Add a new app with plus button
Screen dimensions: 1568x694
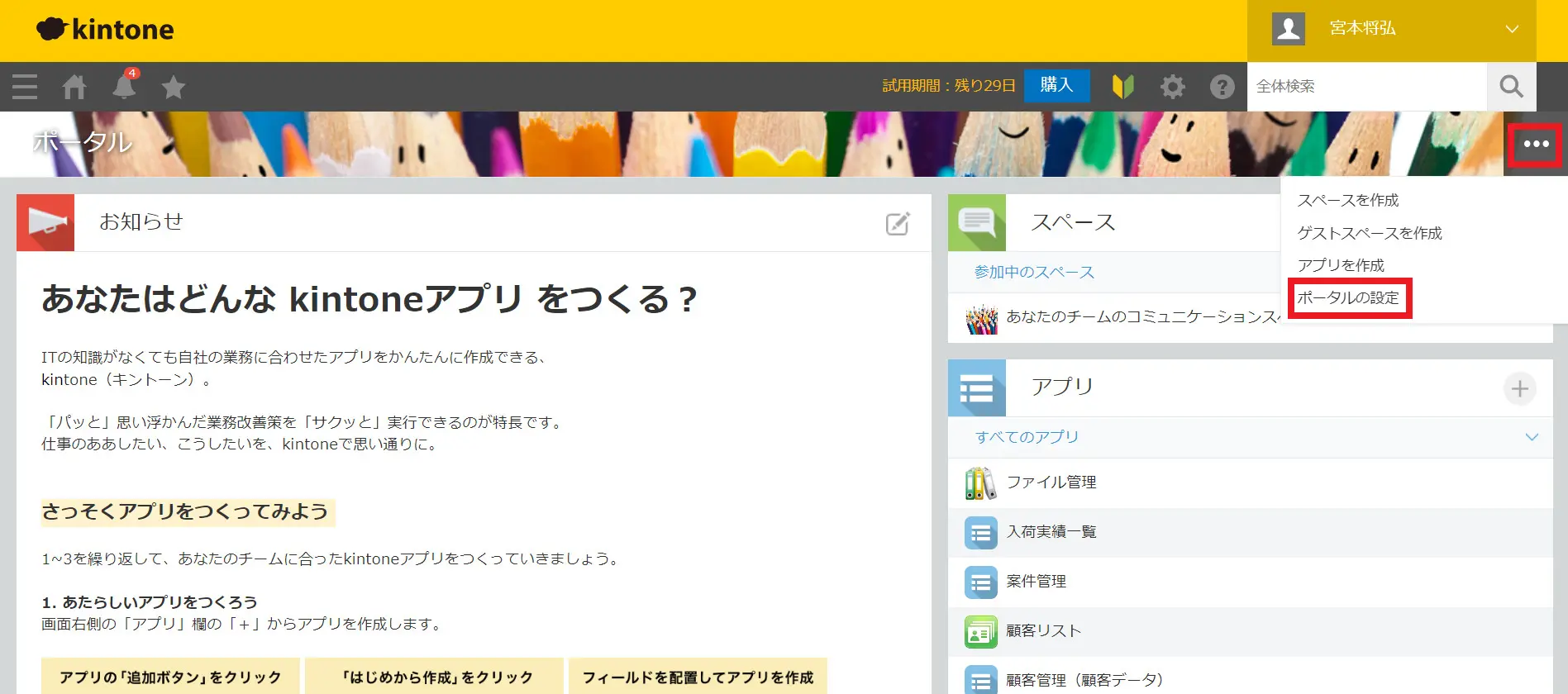1519,388
